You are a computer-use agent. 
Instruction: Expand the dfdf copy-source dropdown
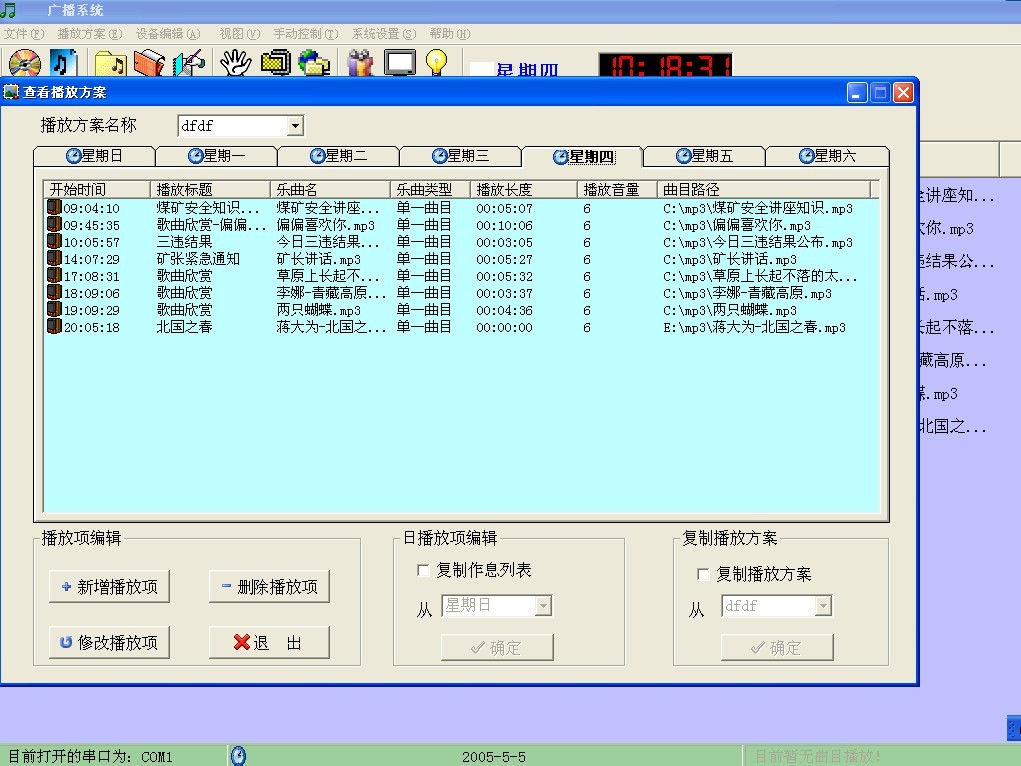pyautogui.click(x=825, y=606)
